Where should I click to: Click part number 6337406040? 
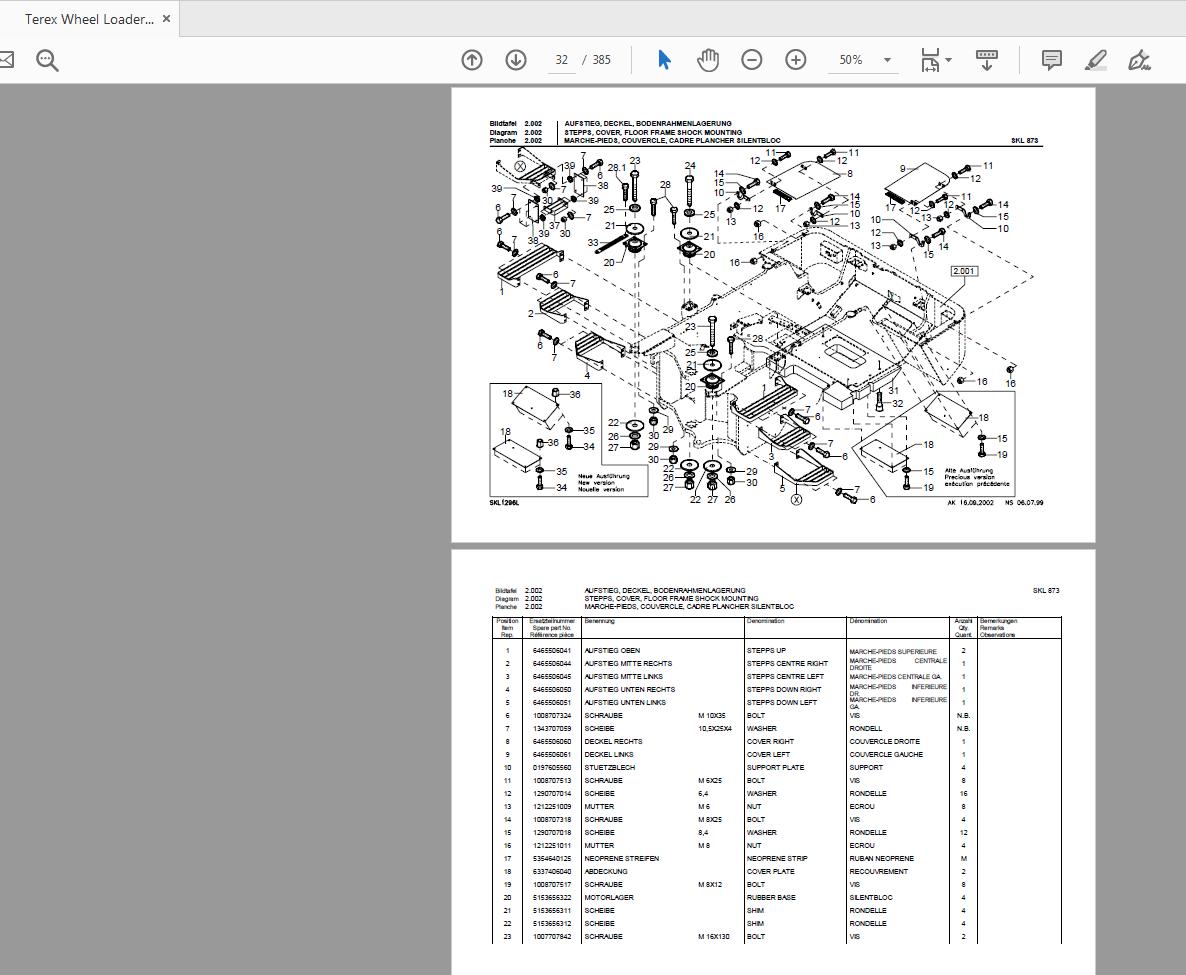551,871
